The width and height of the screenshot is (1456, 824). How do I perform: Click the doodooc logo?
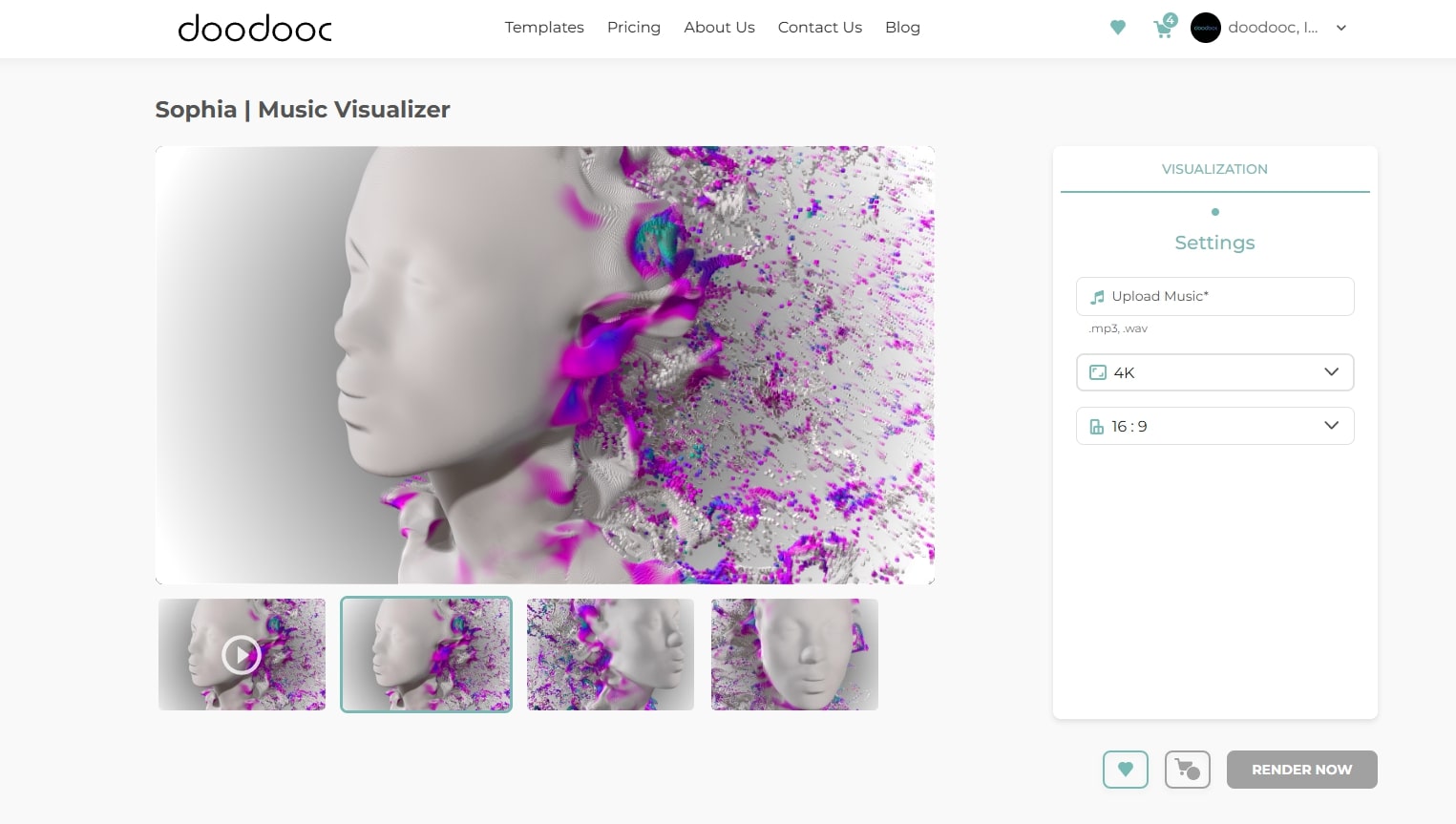(x=254, y=29)
